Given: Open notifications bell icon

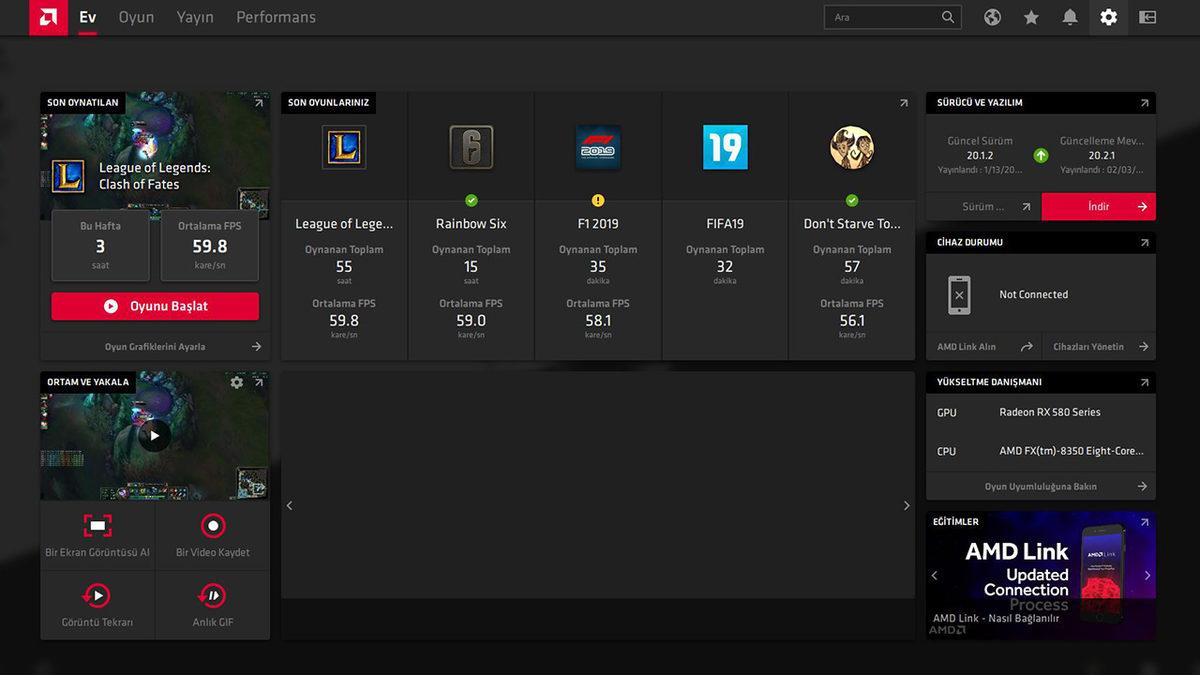Looking at the screenshot, I should tap(1070, 17).
